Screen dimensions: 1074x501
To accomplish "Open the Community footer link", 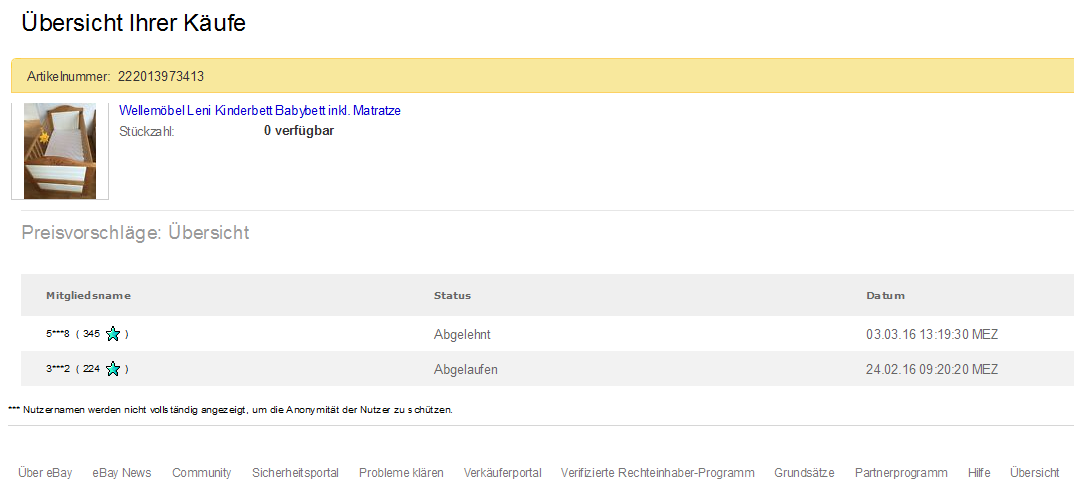I will coord(201,473).
